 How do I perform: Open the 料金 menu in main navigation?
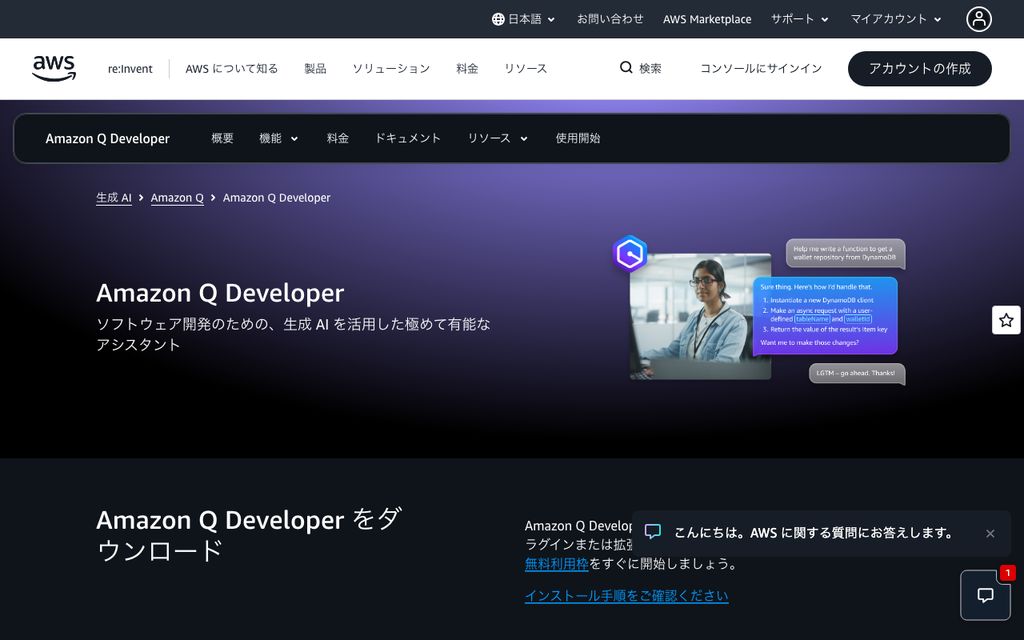[x=467, y=69]
